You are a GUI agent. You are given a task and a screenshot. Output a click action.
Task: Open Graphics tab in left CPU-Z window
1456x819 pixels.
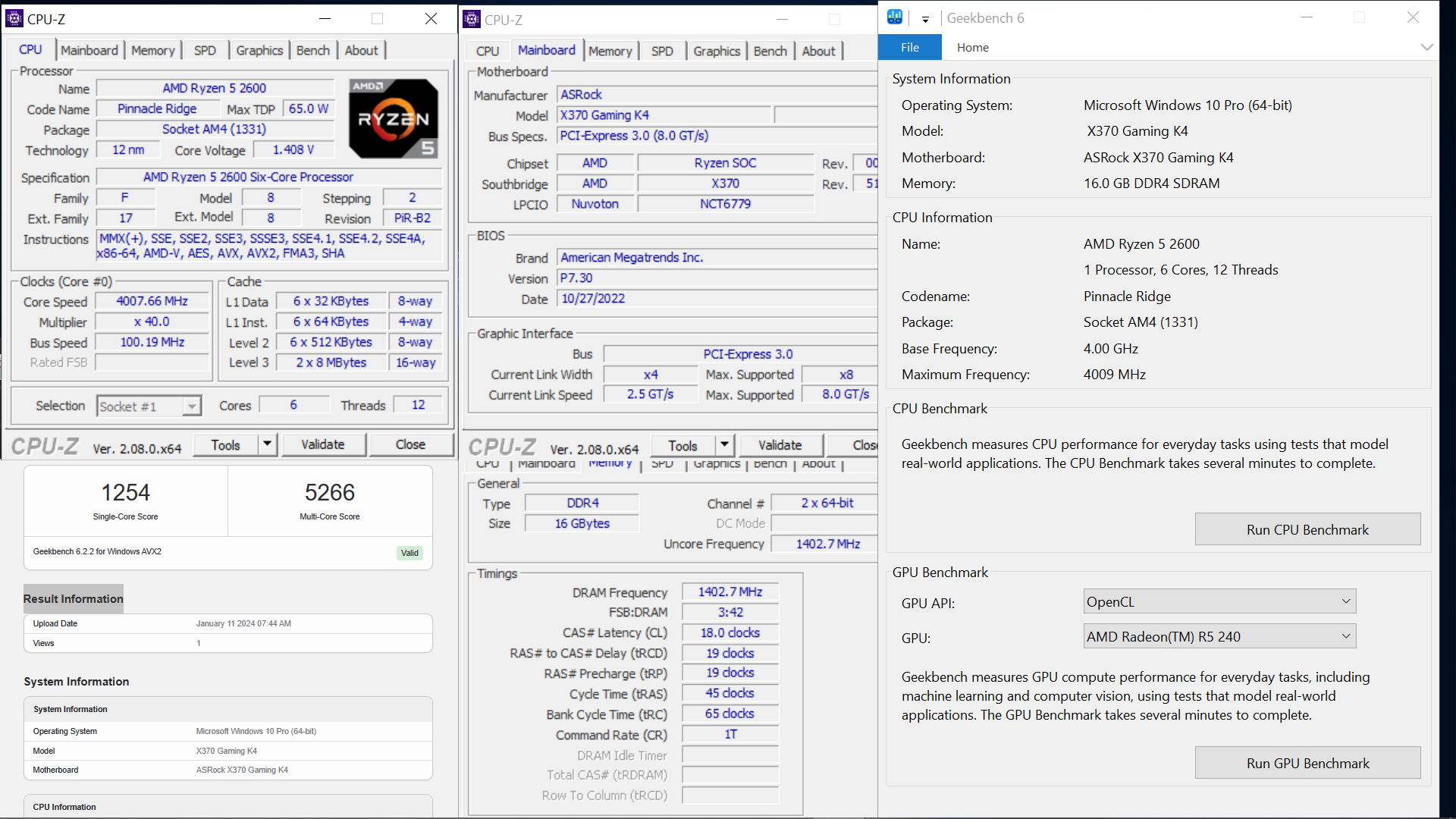click(x=259, y=50)
